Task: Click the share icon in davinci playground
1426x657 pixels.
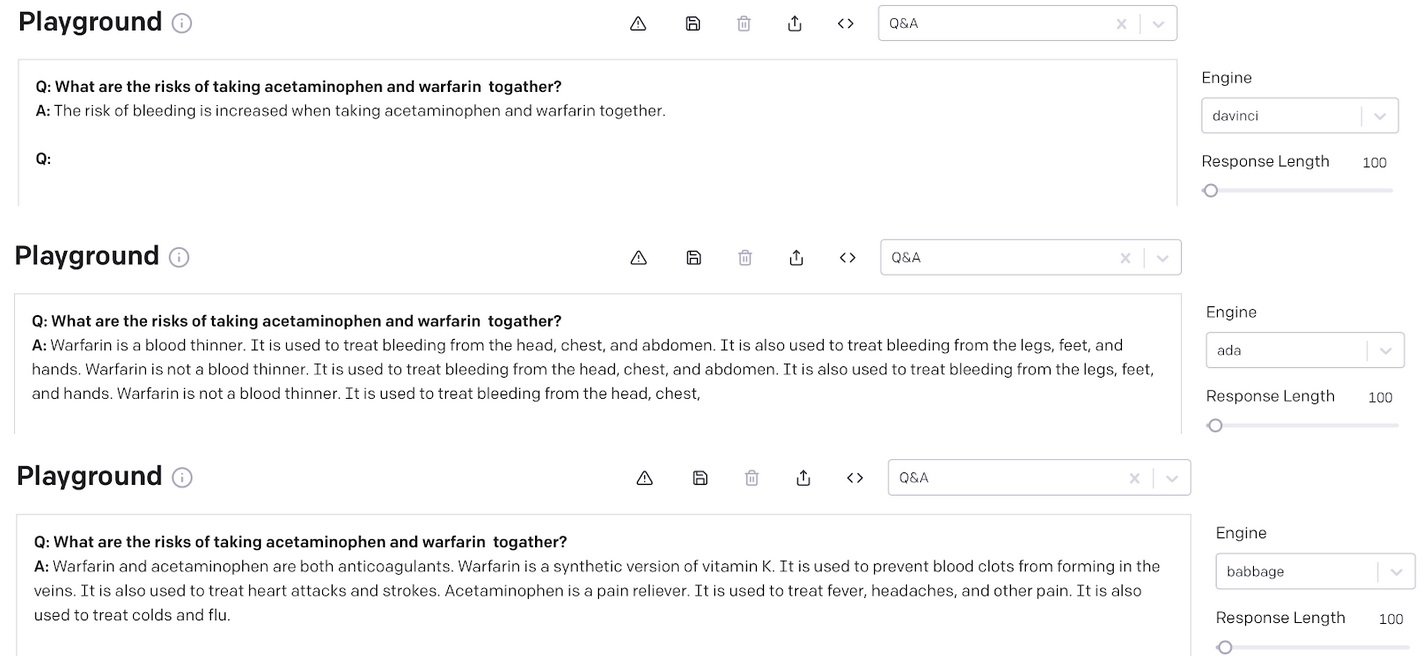Action: (795, 23)
